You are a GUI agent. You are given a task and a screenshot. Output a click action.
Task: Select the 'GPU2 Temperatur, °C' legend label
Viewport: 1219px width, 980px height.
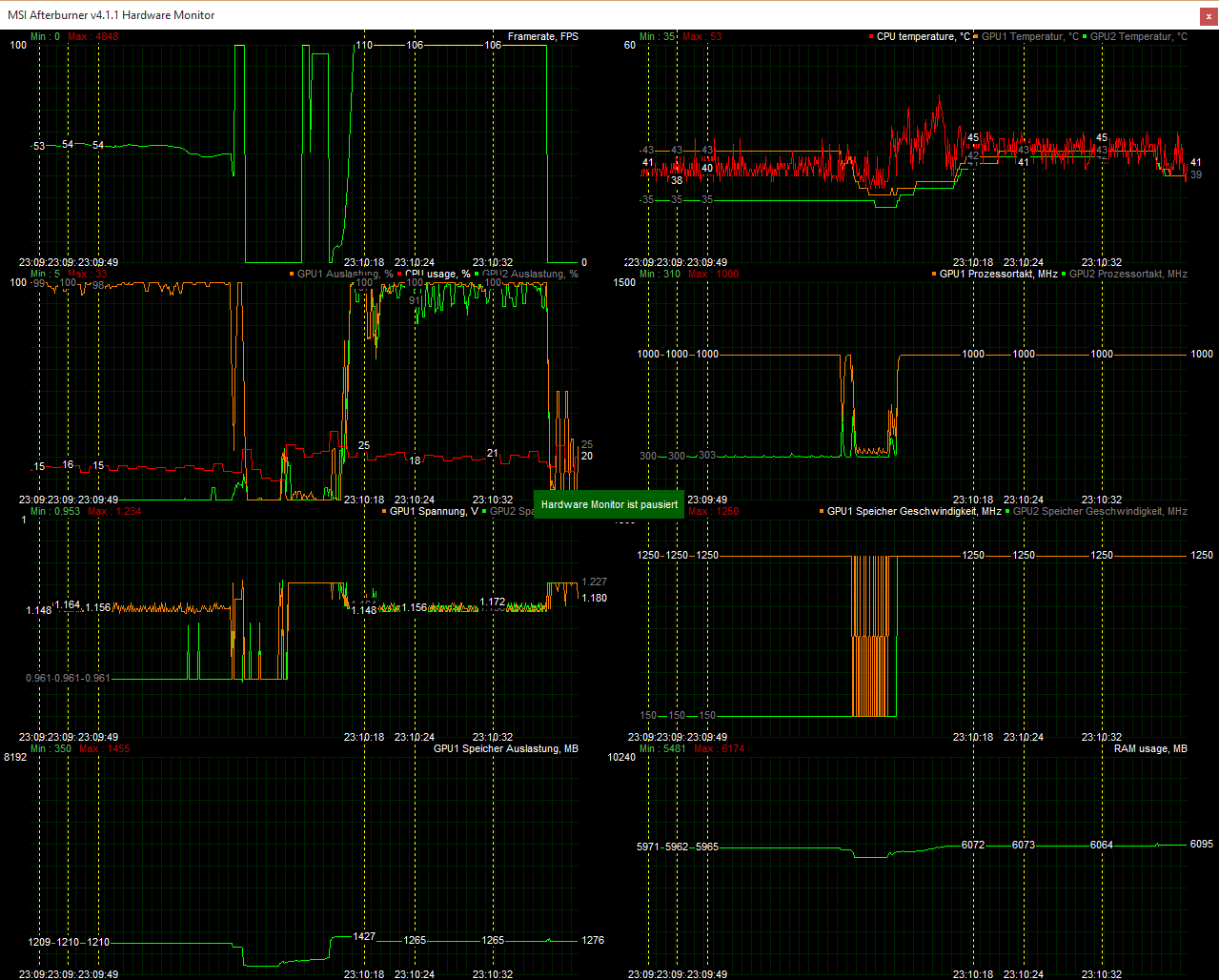pyautogui.click(x=1138, y=36)
